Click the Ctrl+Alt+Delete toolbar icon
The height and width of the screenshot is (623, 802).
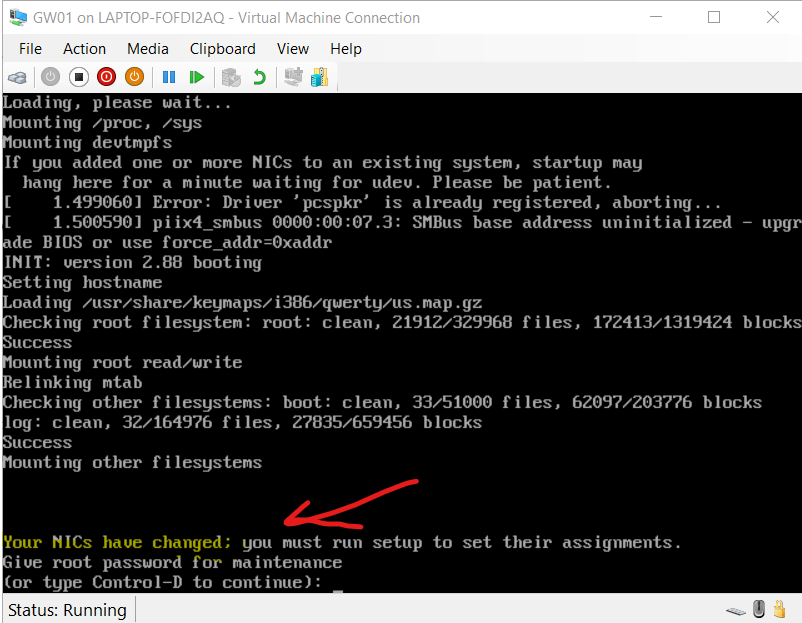[x=17, y=78]
